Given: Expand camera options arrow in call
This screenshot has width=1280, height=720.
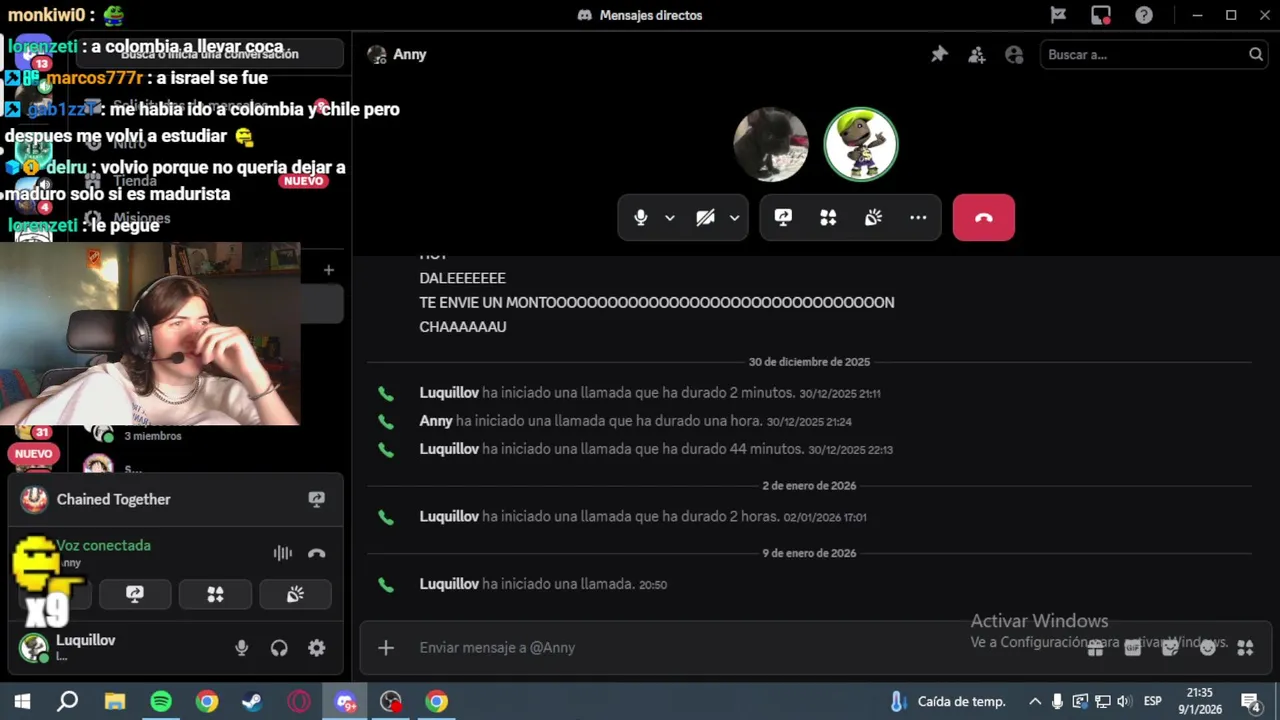Looking at the screenshot, I should (x=734, y=218).
